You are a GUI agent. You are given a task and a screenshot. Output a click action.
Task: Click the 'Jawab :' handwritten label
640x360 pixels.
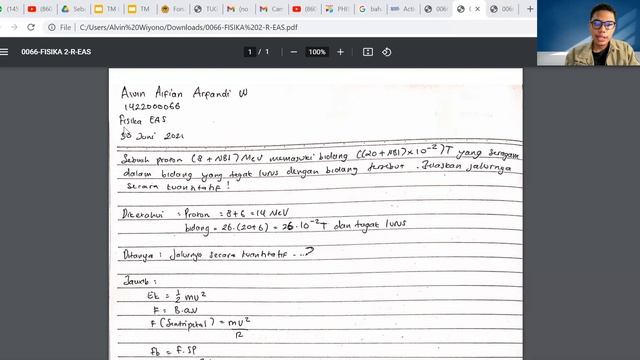140,281
